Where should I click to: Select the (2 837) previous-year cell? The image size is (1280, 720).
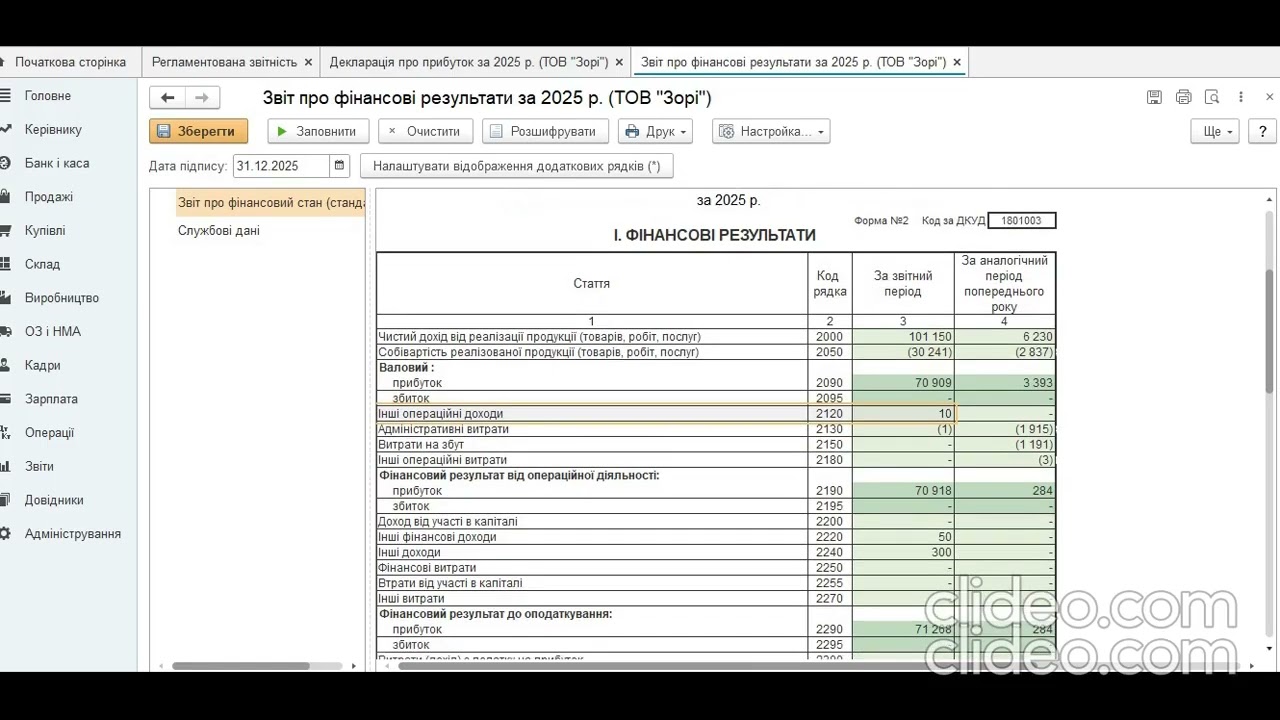coord(1005,353)
